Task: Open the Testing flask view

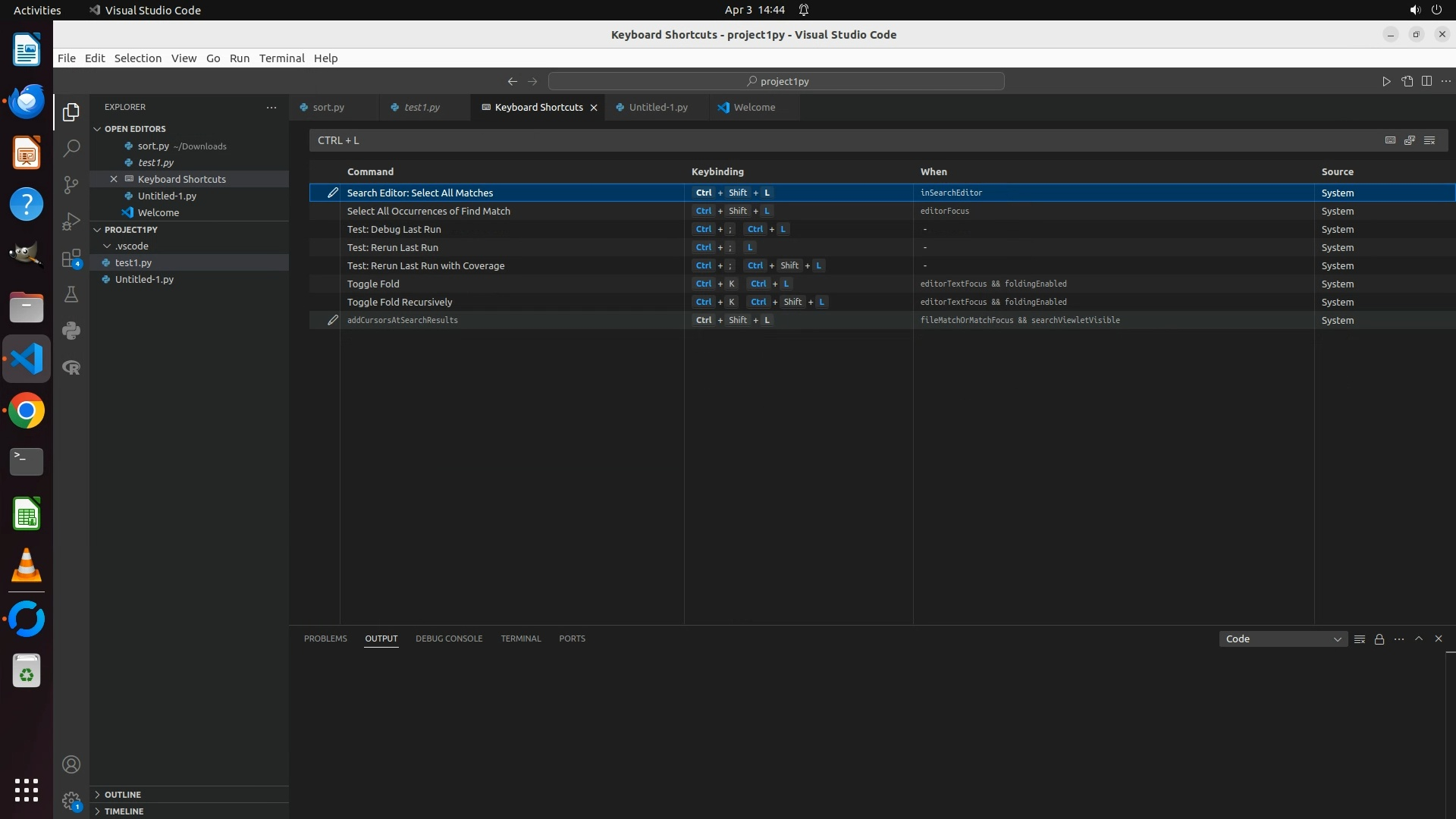Action: (71, 295)
